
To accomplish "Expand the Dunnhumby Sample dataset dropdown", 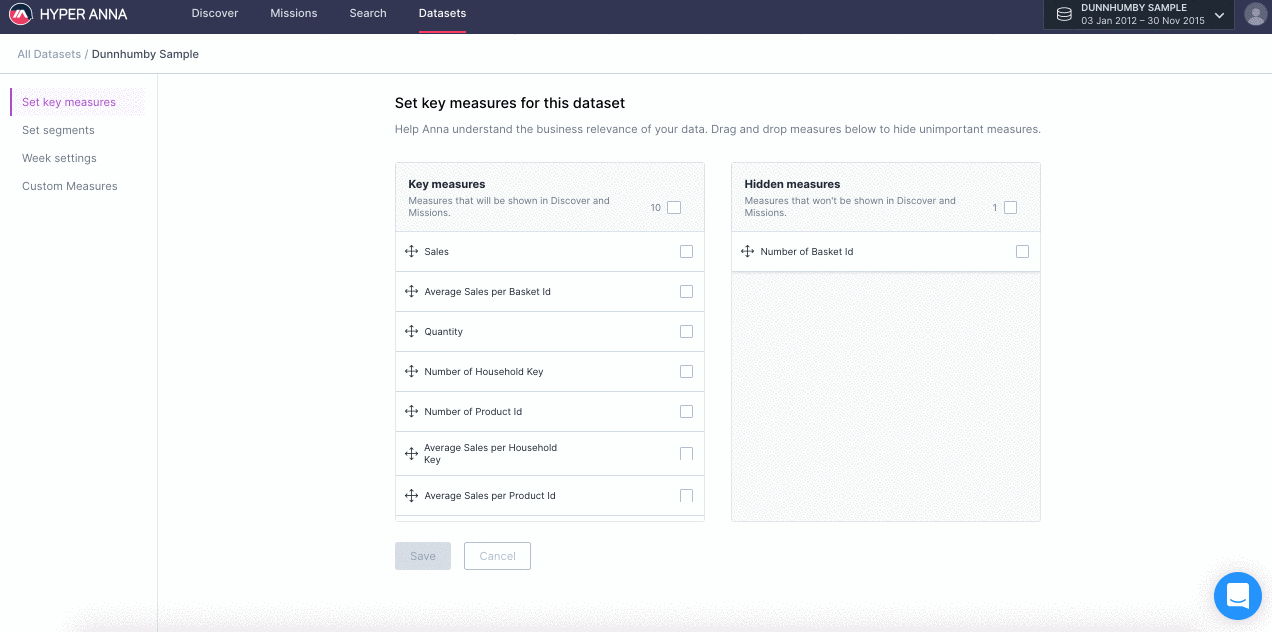I will pyautogui.click(x=1219, y=15).
